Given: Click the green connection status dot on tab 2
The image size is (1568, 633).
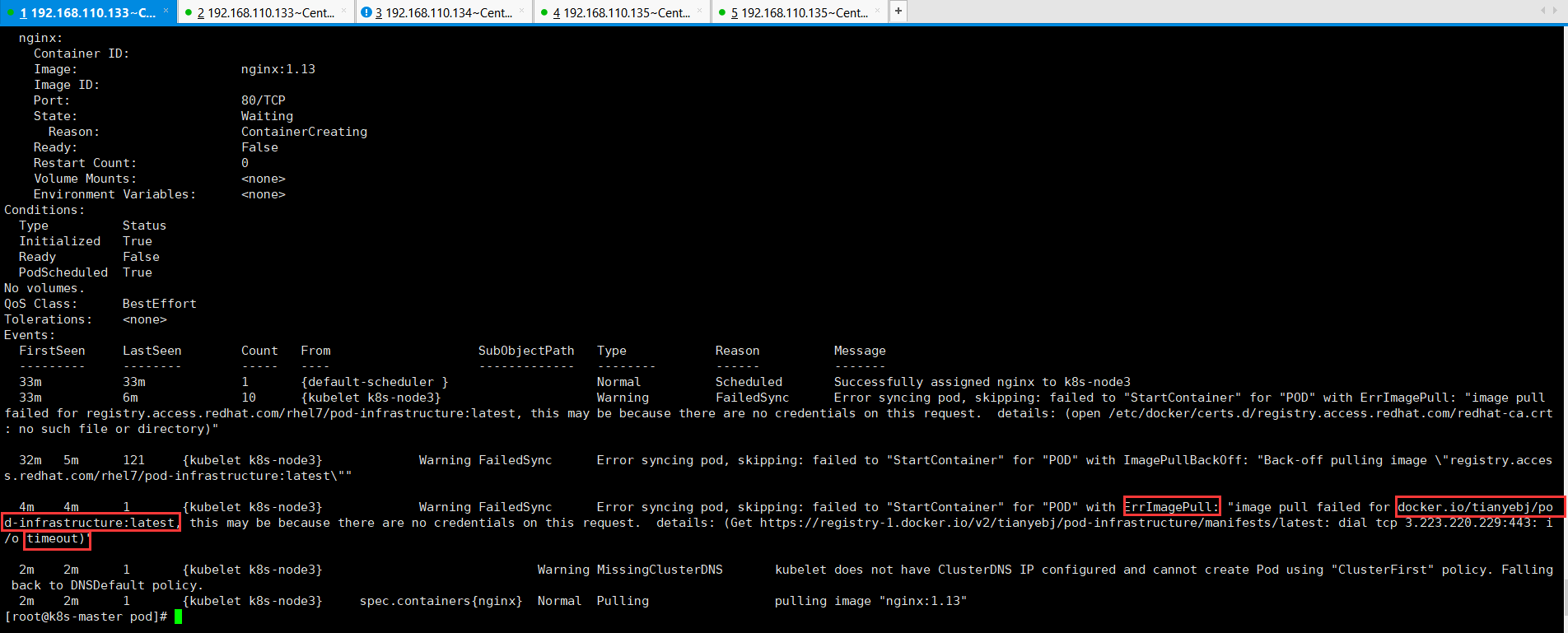Looking at the screenshot, I should [x=189, y=13].
